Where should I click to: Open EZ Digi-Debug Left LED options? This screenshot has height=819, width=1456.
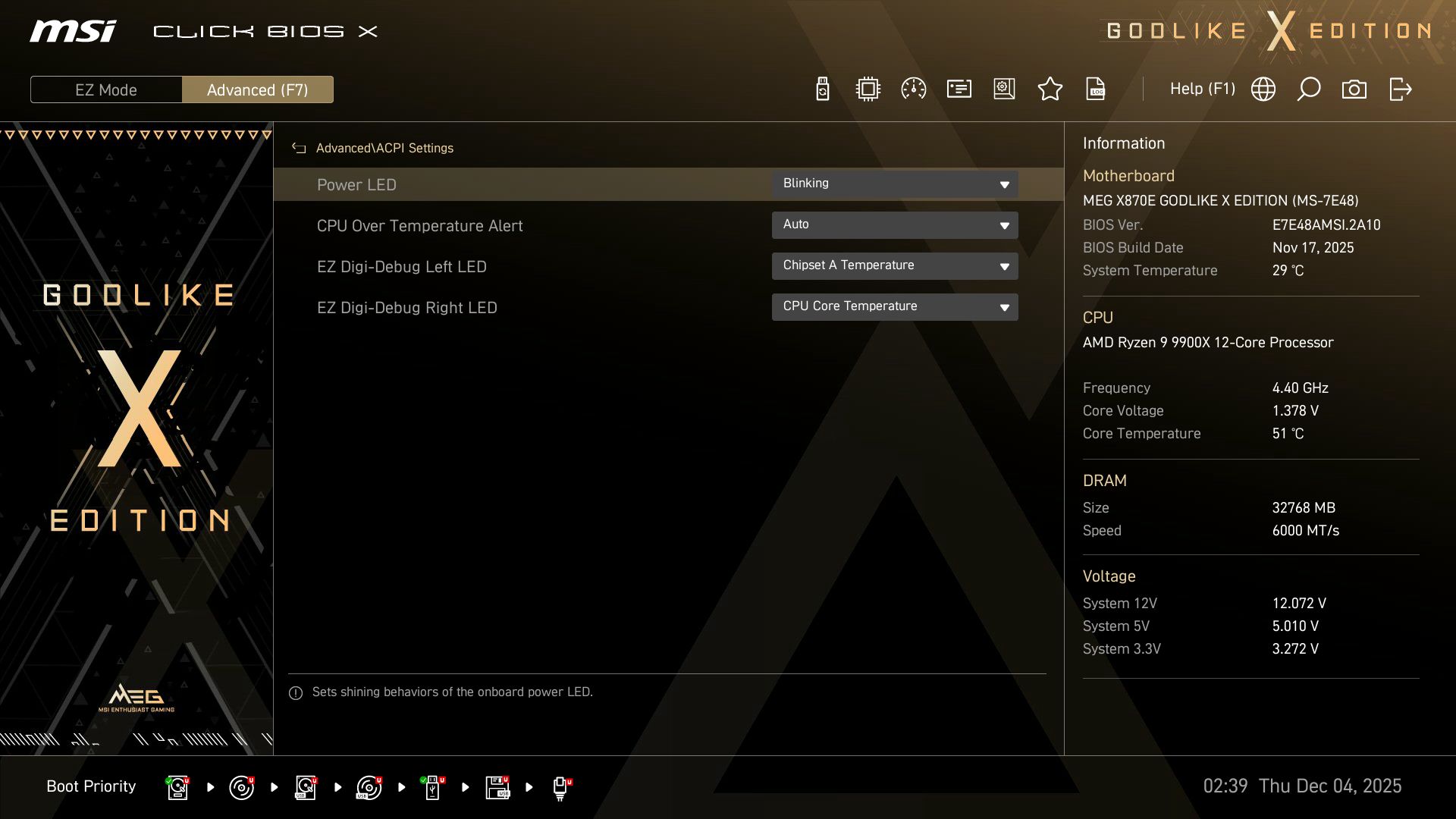[895, 265]
